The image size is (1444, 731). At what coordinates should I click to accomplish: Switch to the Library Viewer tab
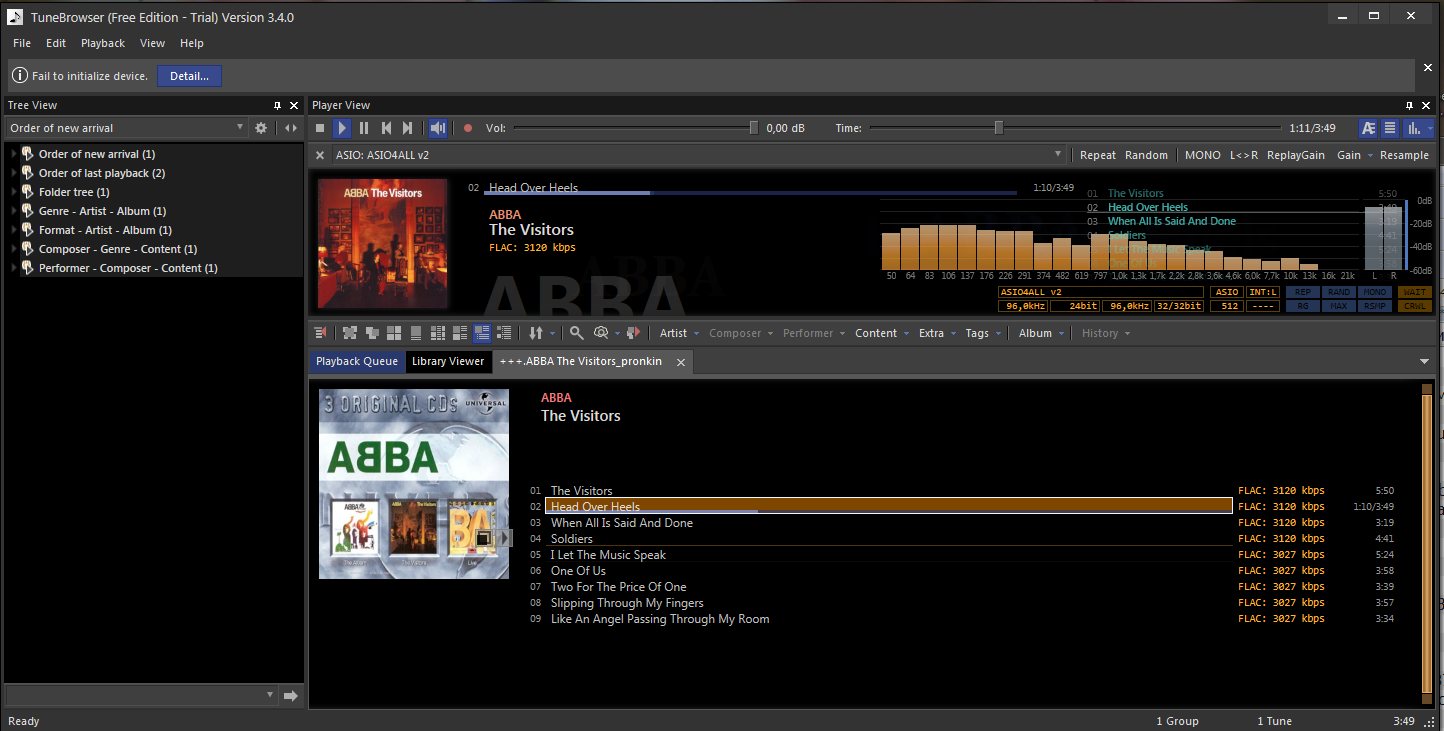[x=448, y=361]
